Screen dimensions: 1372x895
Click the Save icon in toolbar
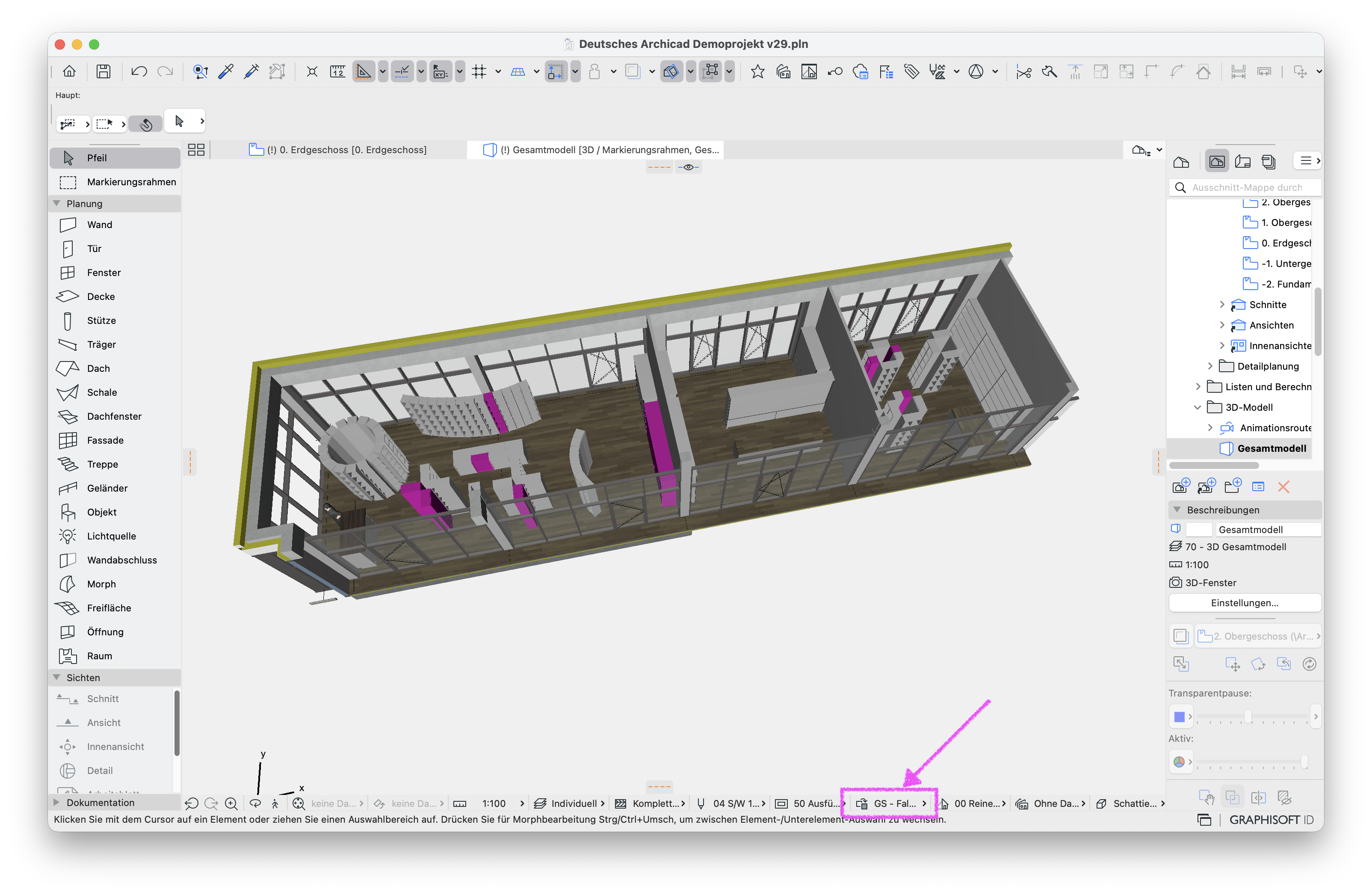point(103,71)
